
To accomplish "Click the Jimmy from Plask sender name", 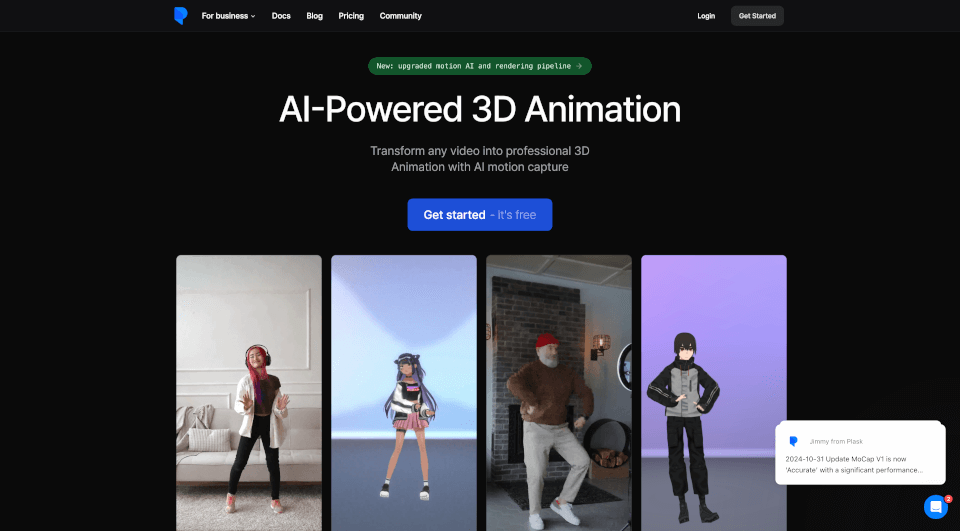I will pyautogui.click(x=834, y=441).
